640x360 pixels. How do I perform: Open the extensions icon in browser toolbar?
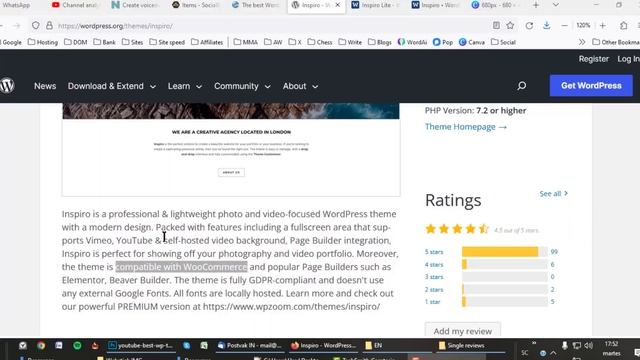coord(623,25)
